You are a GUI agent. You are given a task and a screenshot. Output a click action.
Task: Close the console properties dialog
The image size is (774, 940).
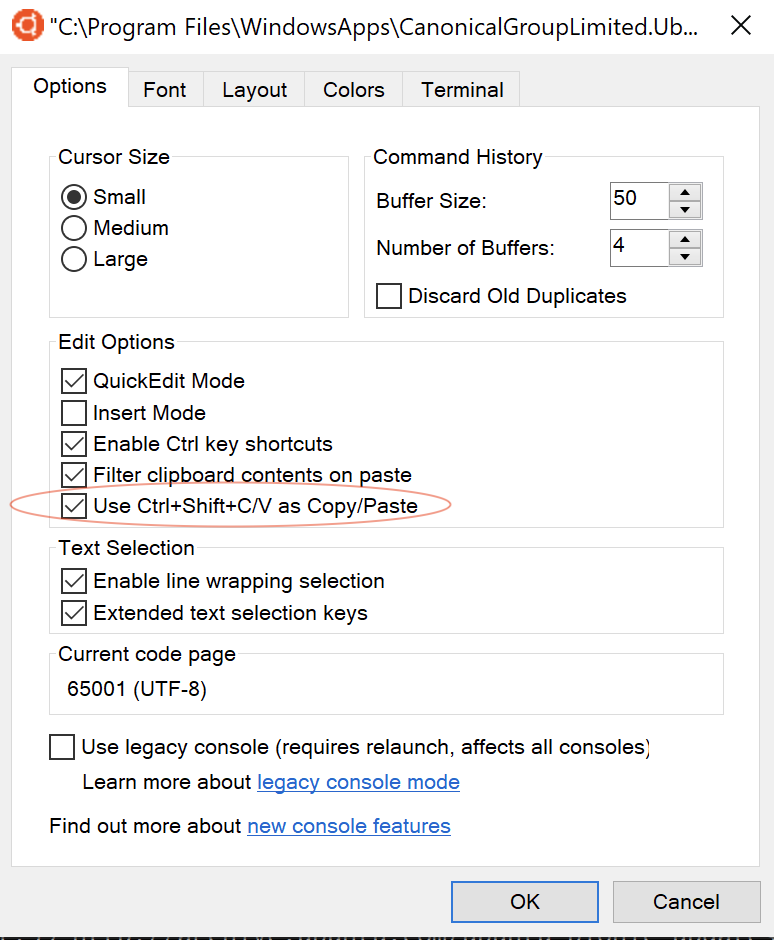tap(741, 25)
